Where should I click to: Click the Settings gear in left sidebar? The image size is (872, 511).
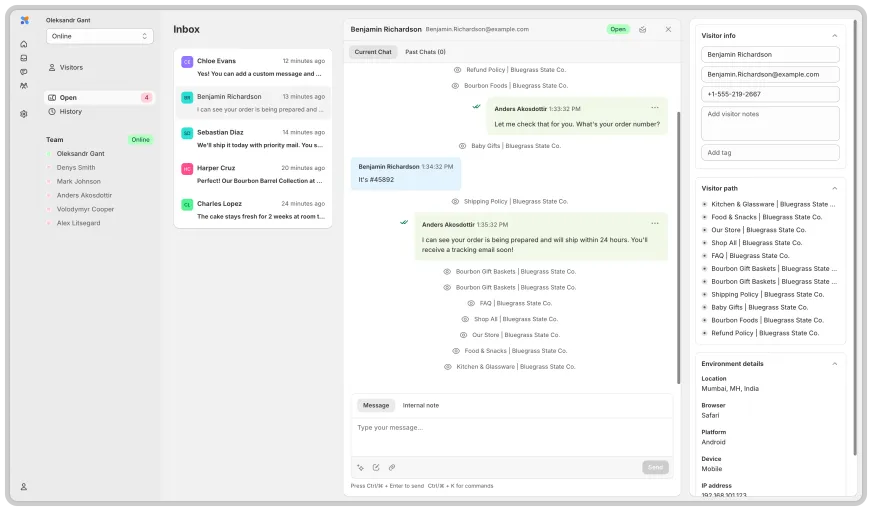tap(24, 114)
